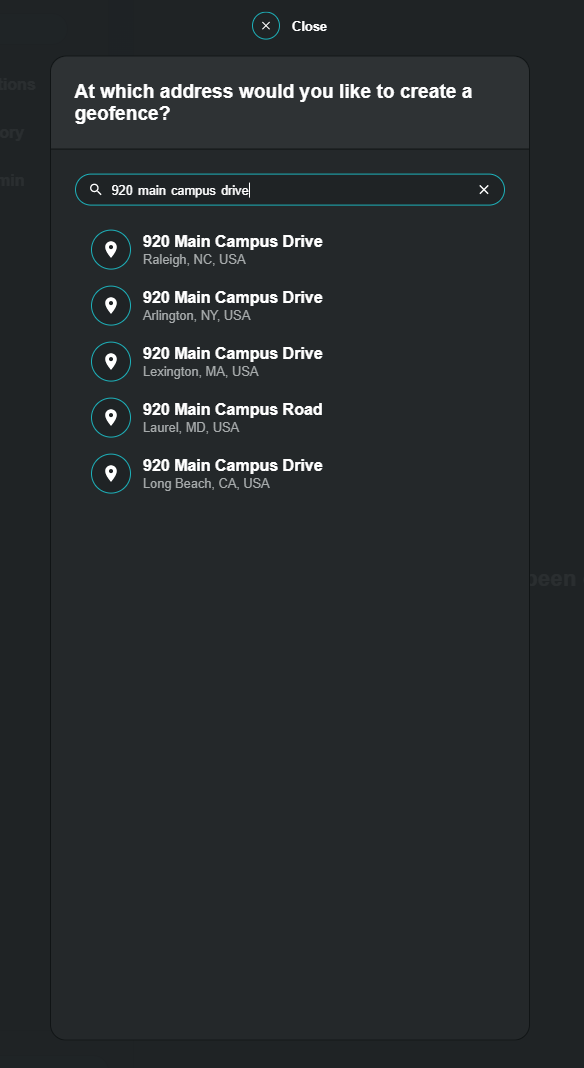This screenshot has height=1068, width=584.
Task: Click the pin icon for Long Beach, CA result
Action: click(x=111, y=473)
